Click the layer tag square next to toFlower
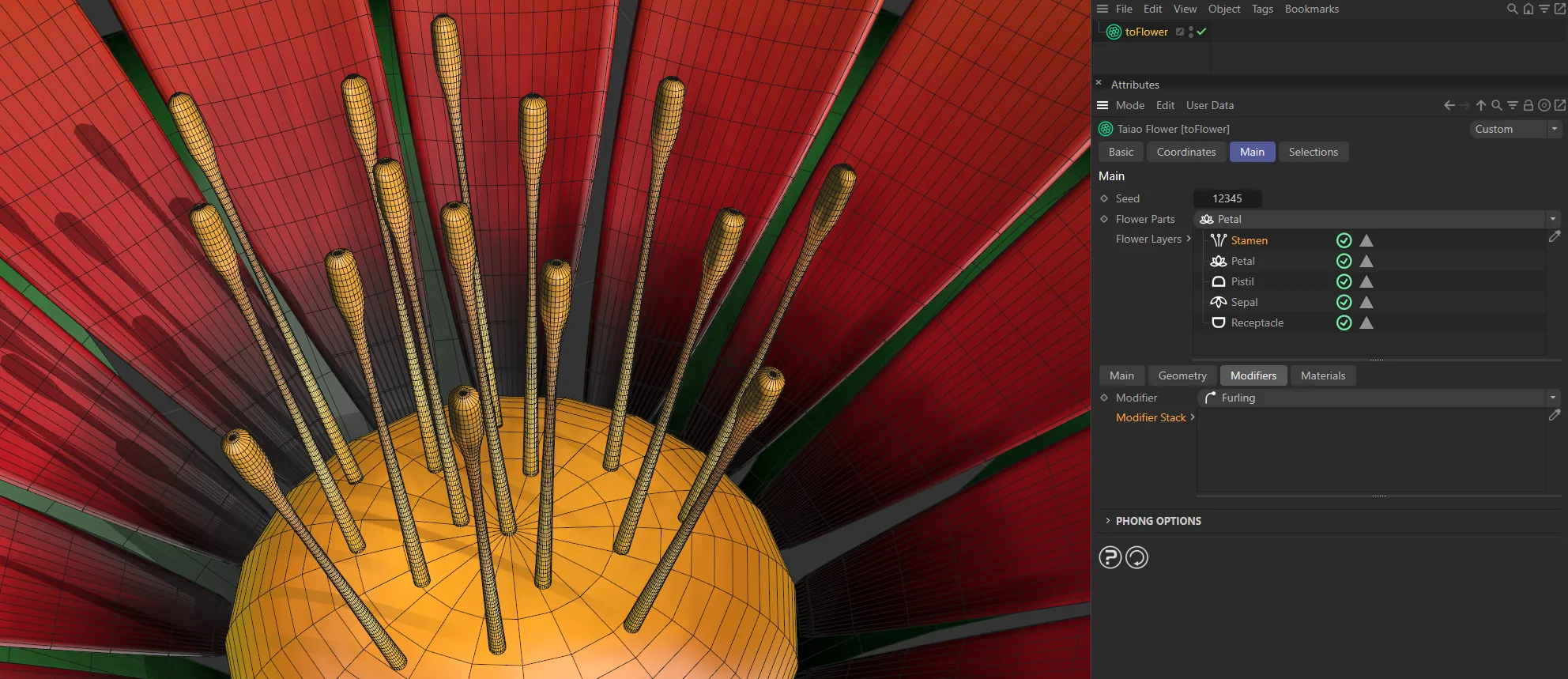1568x679 pixels. (x=1180, y=32)
